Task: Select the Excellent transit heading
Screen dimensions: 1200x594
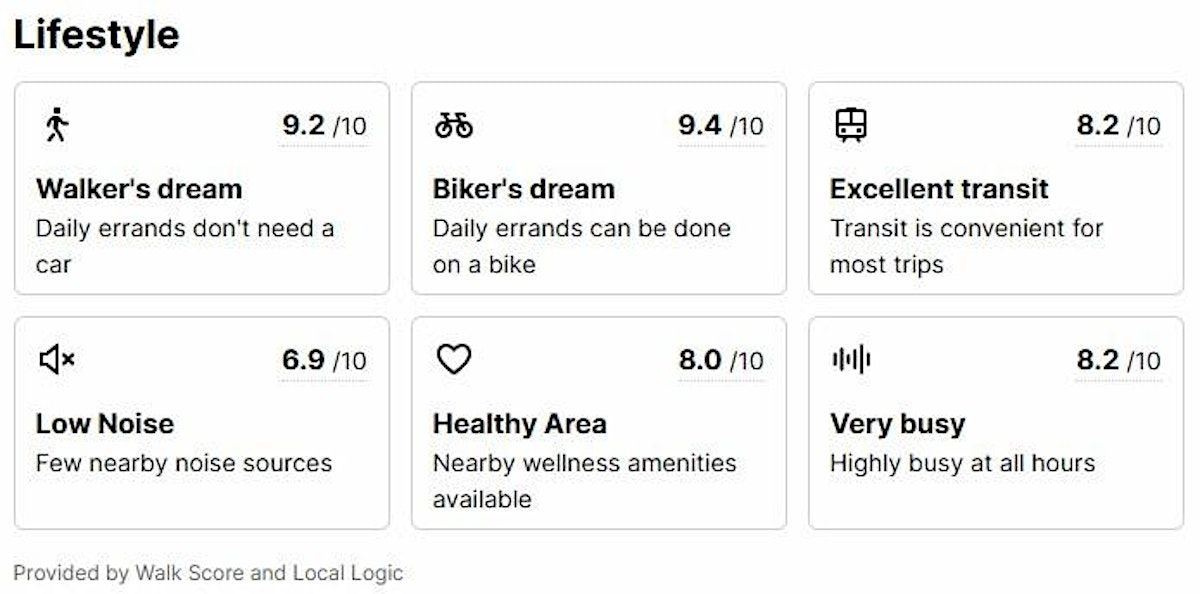Action: (939, 189)
